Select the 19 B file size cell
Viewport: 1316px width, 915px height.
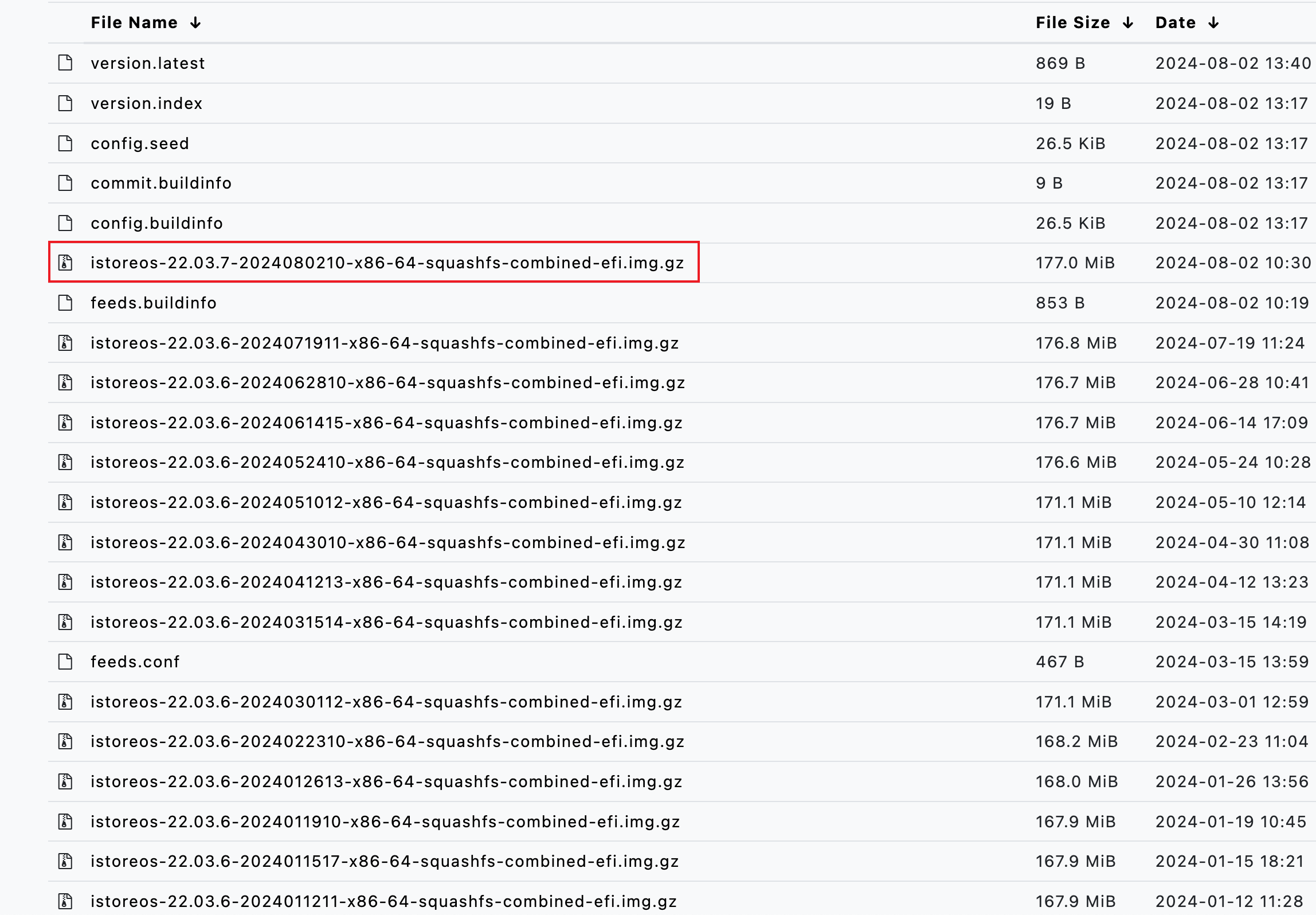tap(1053, 103)
